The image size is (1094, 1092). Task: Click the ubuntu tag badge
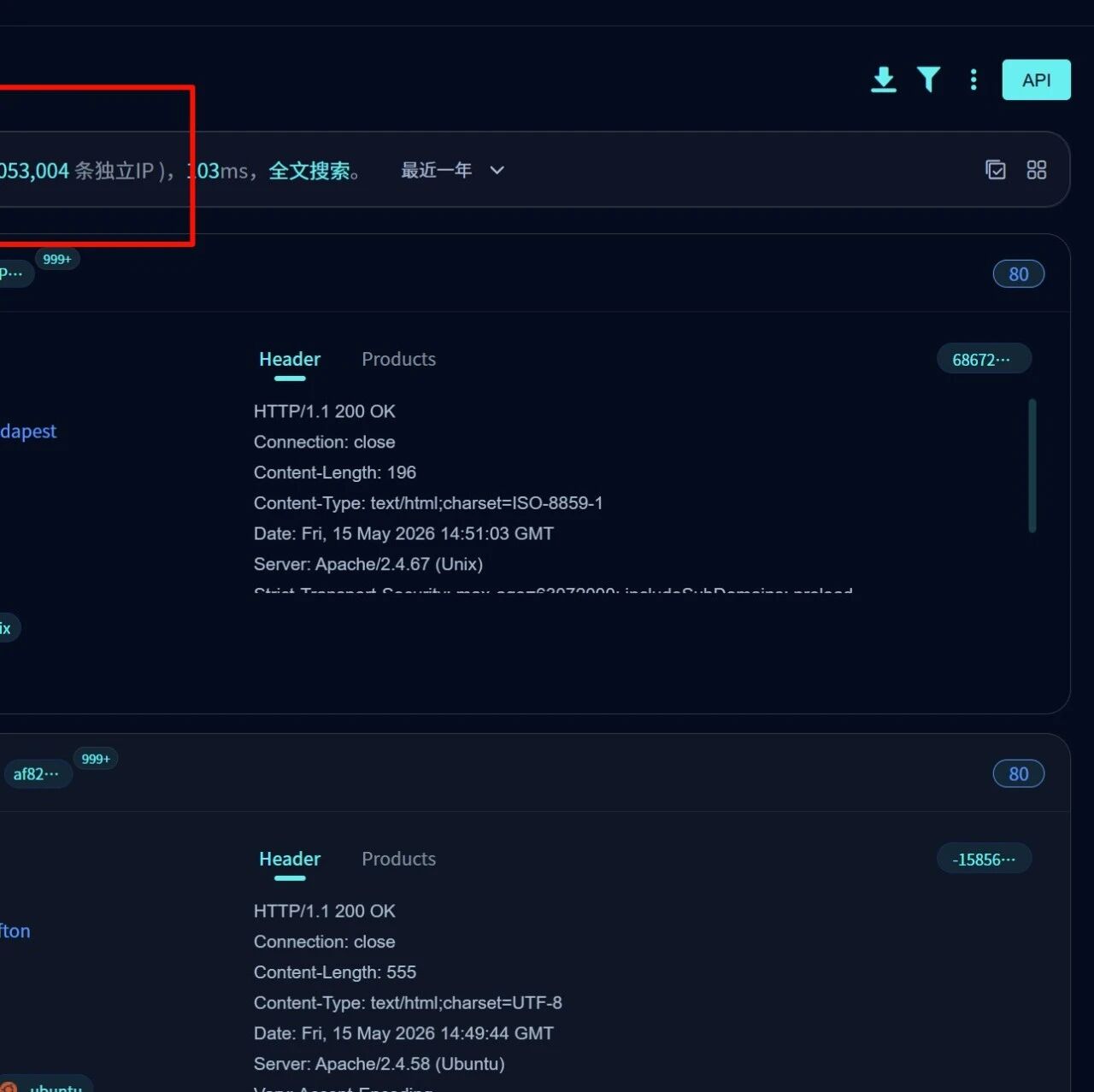pyautogui.click(x=44, y=1085)
